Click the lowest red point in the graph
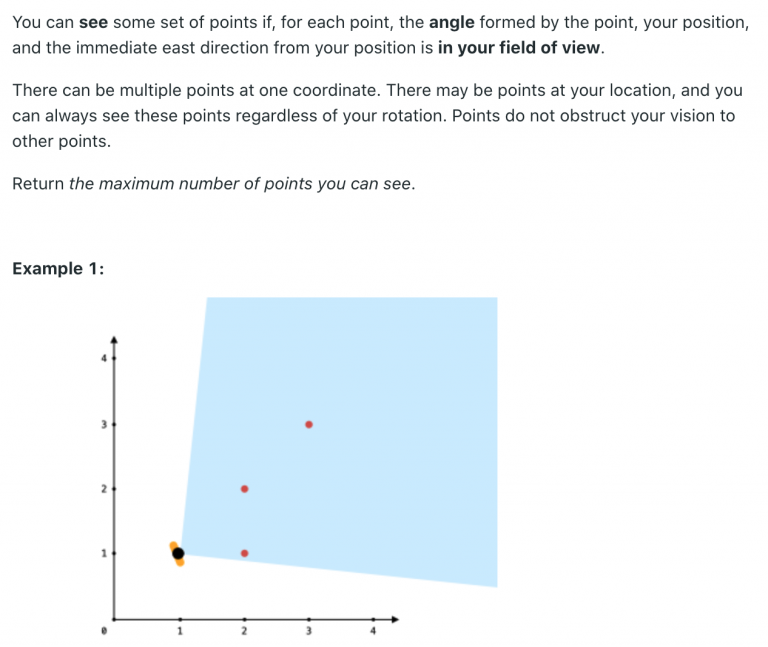 (244, 552)
